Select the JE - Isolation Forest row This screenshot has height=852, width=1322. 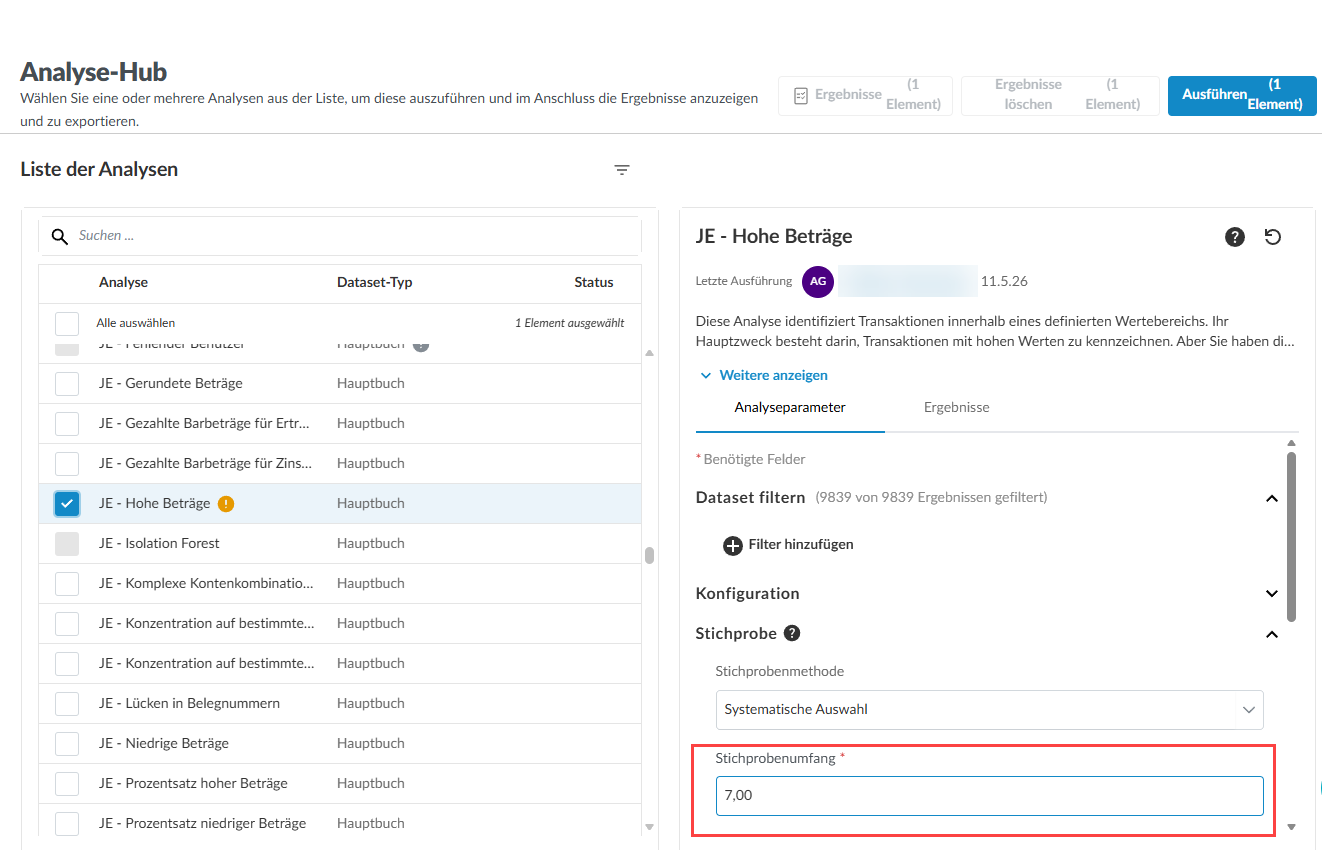coord(340,543)
